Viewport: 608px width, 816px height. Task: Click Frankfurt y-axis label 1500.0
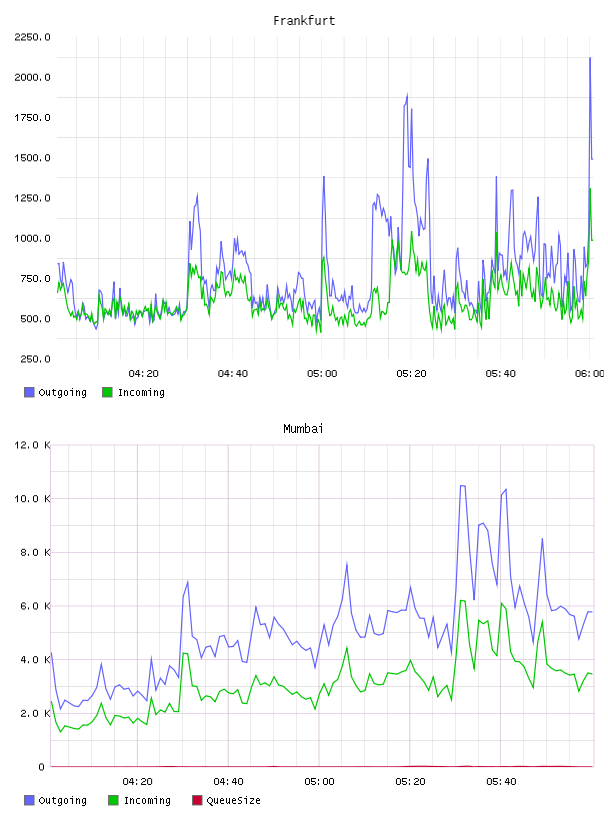pyautogui.click(x=32, y=158)
